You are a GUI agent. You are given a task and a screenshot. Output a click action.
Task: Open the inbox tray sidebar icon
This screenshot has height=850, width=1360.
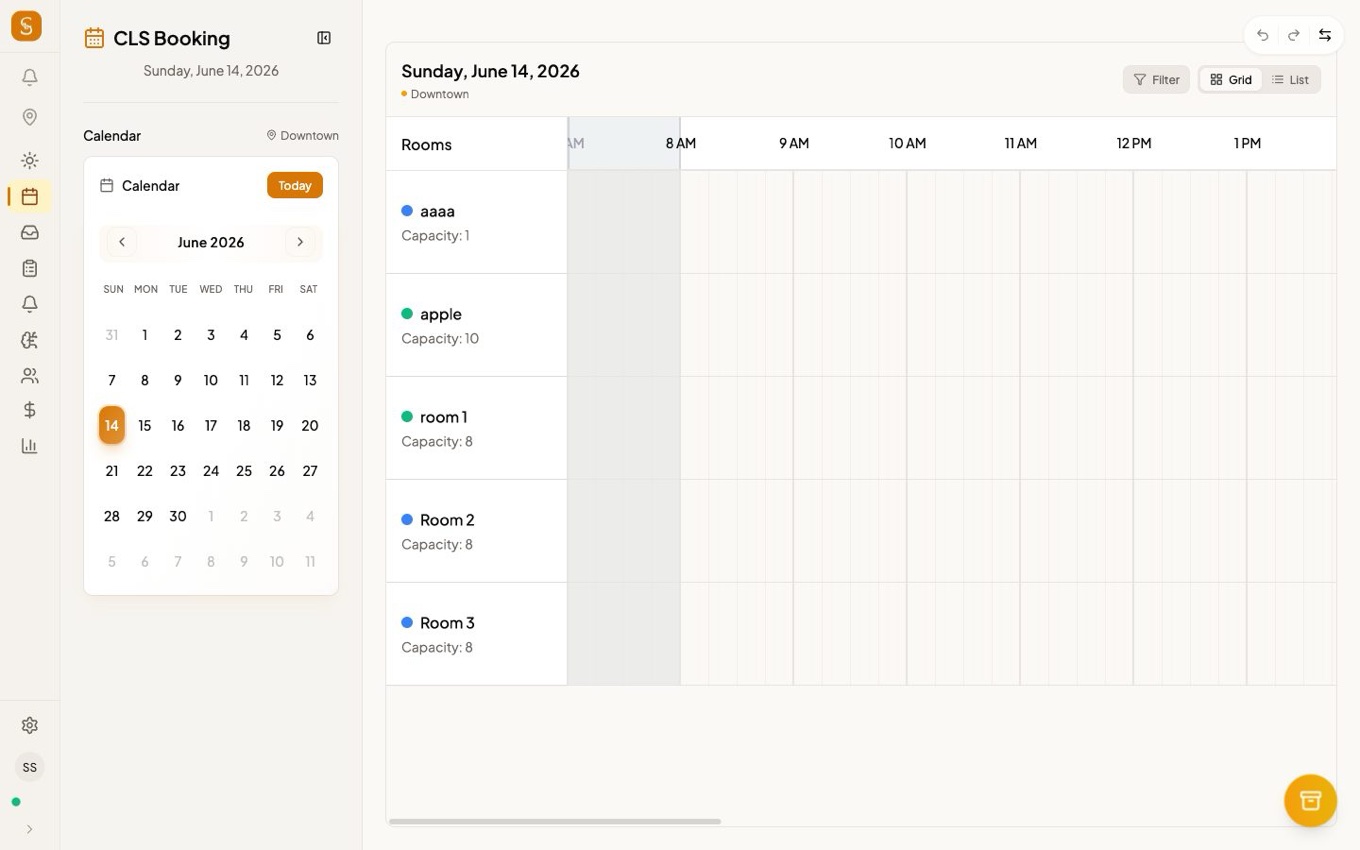[x=30, y=232]
